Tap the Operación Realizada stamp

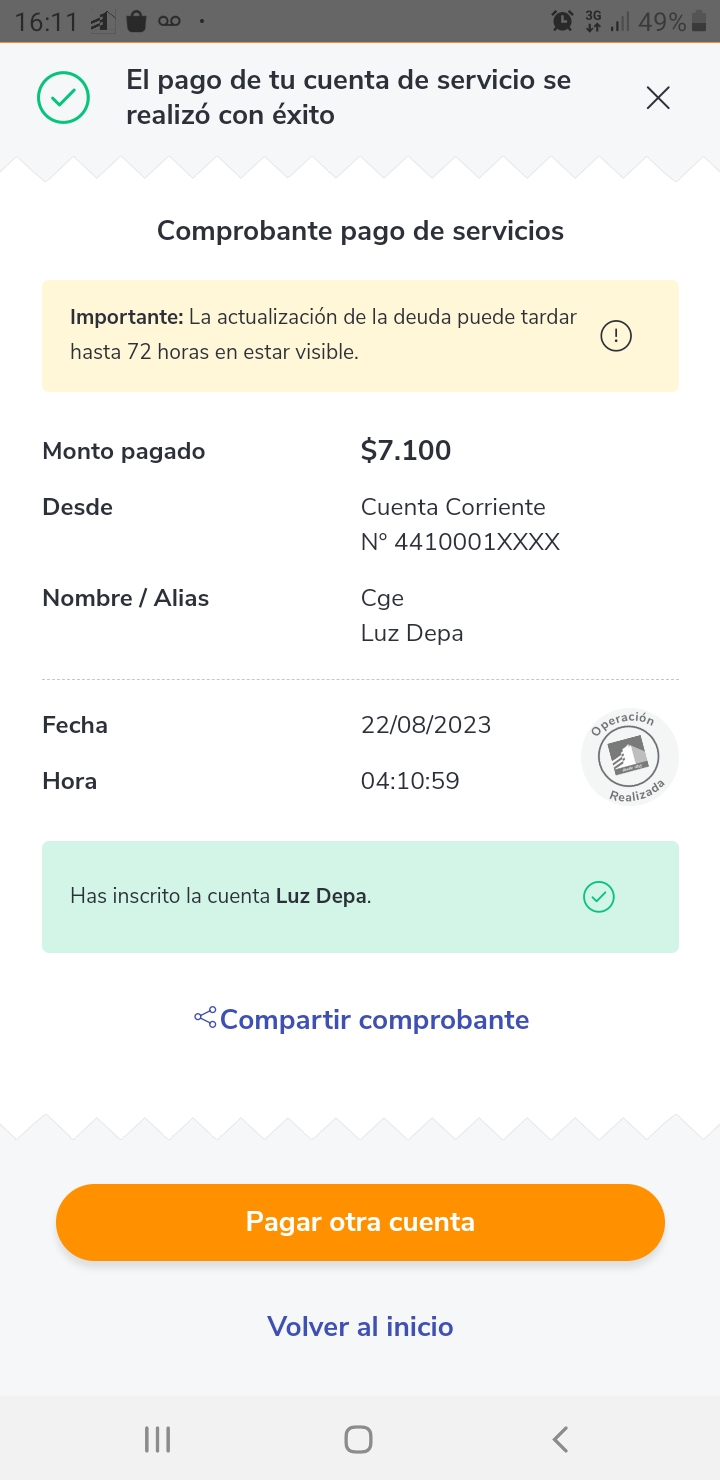[629, 757]
